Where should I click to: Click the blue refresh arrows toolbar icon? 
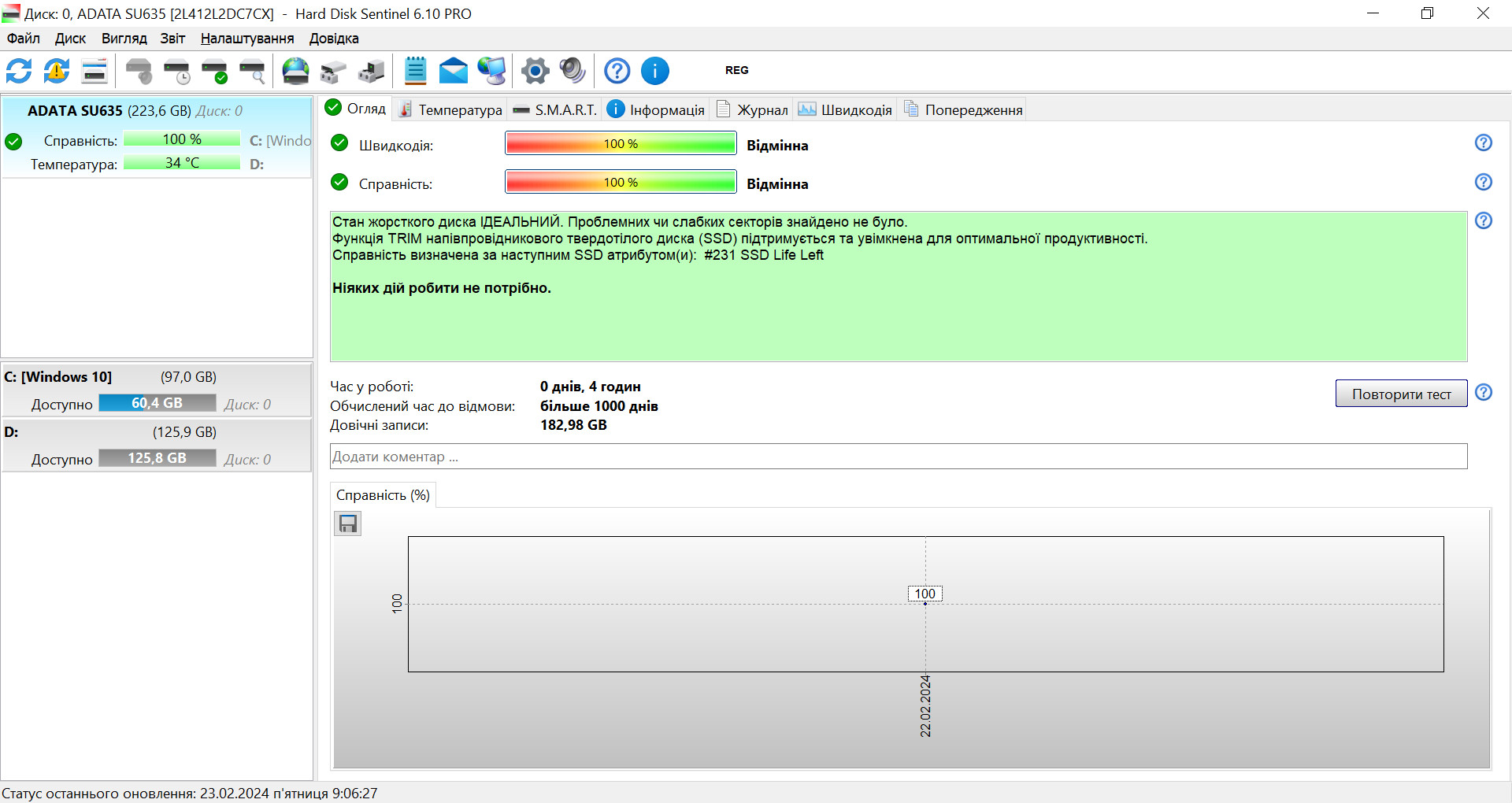(x=19, y=71)
